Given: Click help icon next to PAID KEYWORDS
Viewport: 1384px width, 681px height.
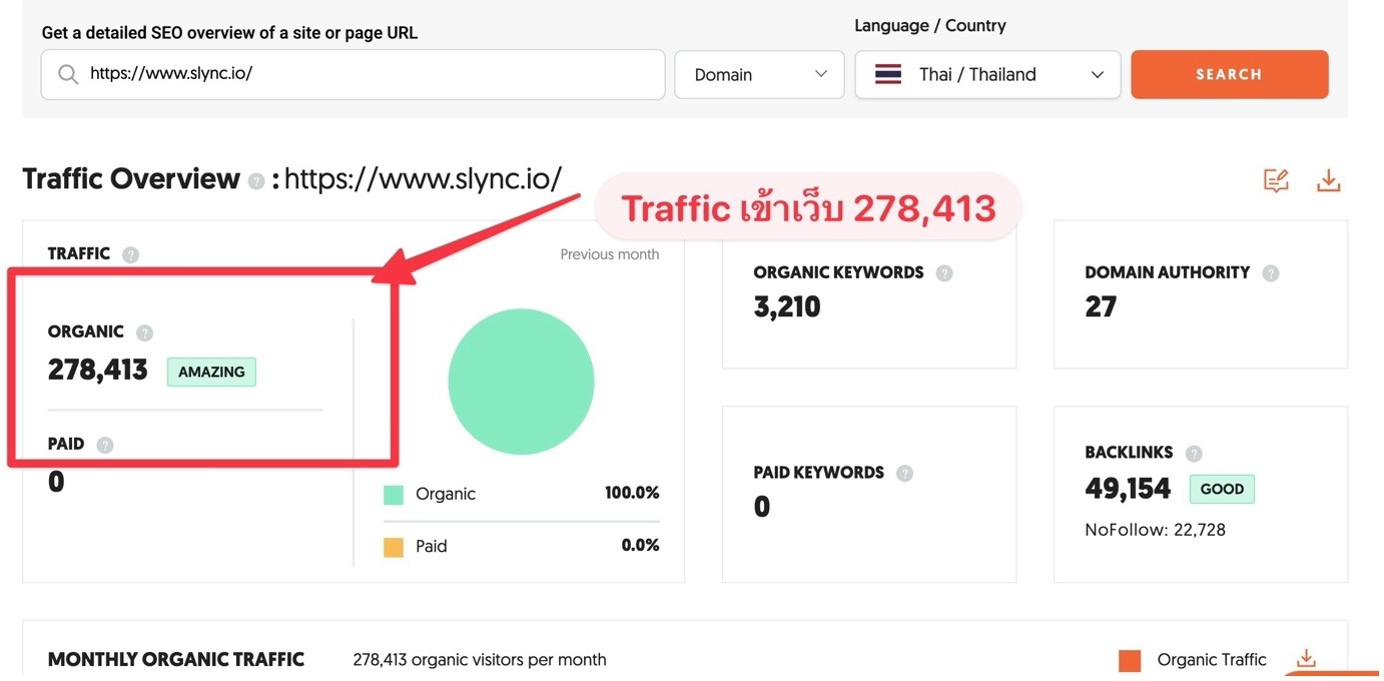Looking at the screenshot, I should pos(905,473).
